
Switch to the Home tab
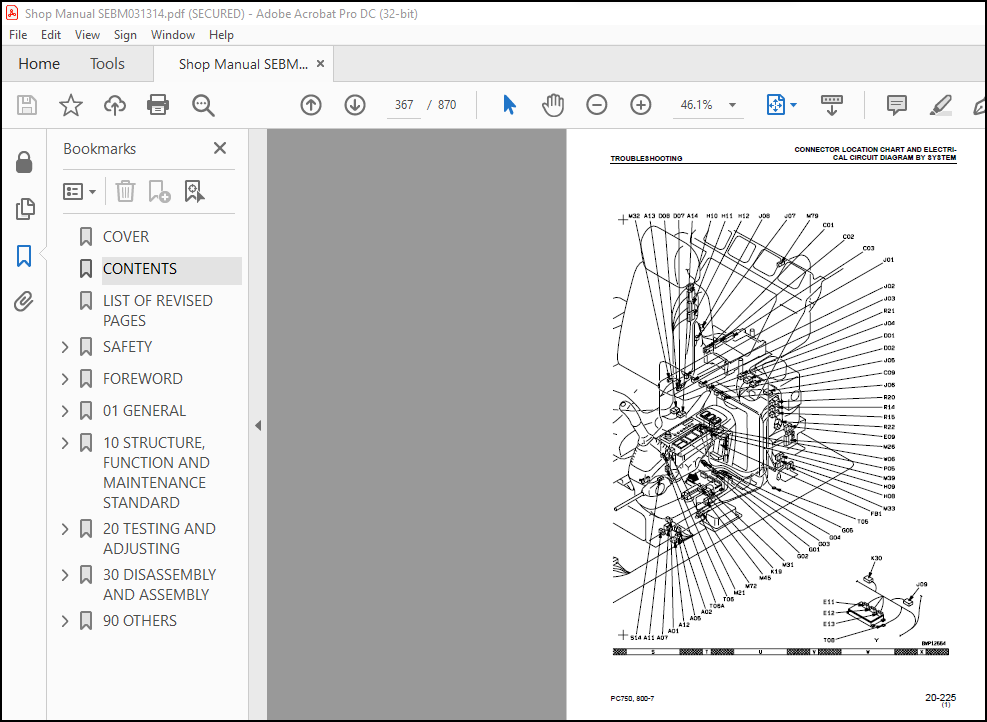[39, 64]
